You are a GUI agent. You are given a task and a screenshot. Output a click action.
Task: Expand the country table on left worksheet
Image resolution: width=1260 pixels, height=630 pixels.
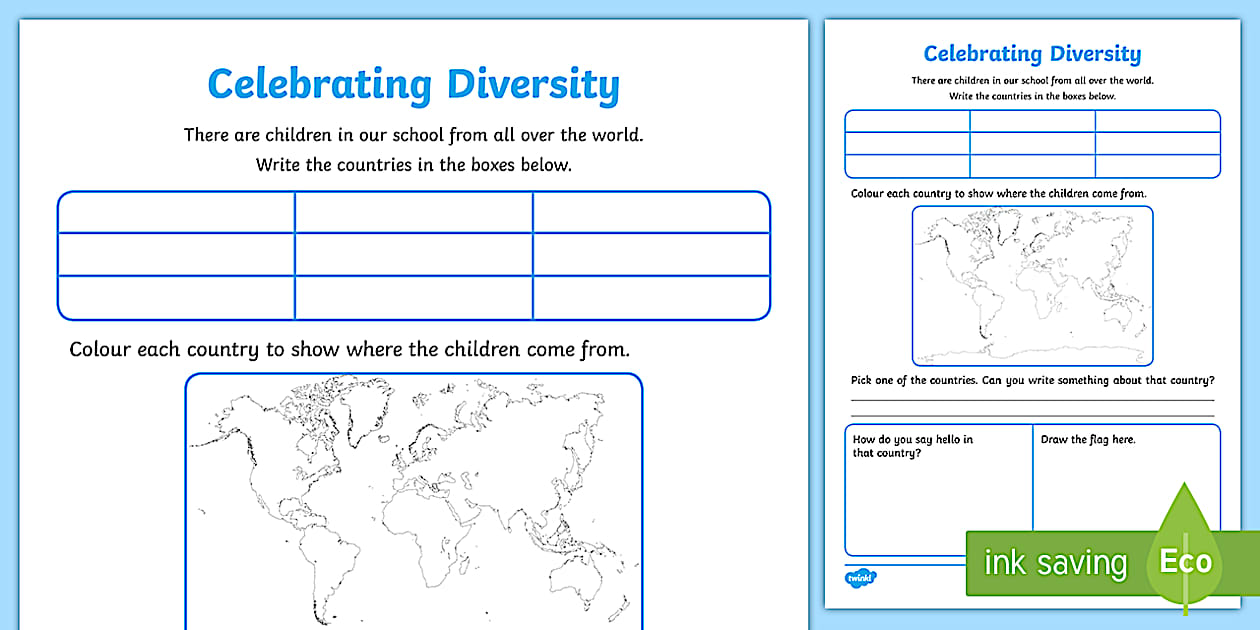point(413,252)
